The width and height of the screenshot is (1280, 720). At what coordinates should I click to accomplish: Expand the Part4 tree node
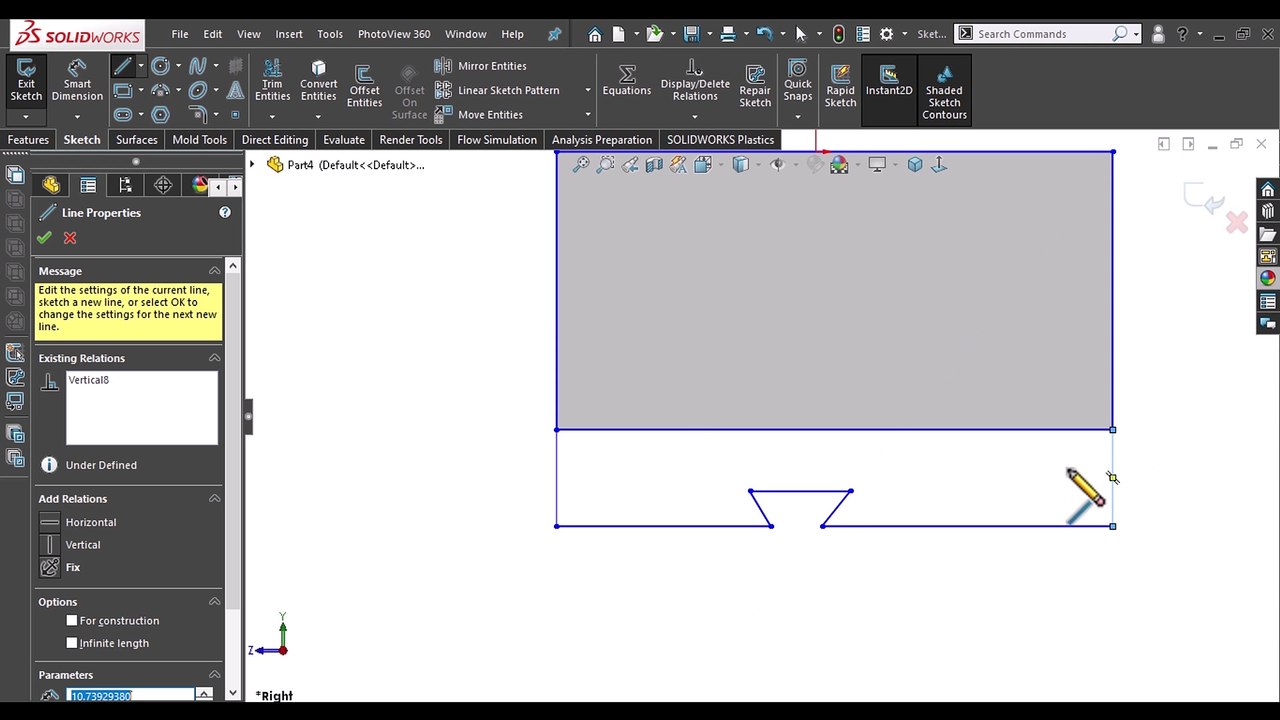tap(252, 164)
